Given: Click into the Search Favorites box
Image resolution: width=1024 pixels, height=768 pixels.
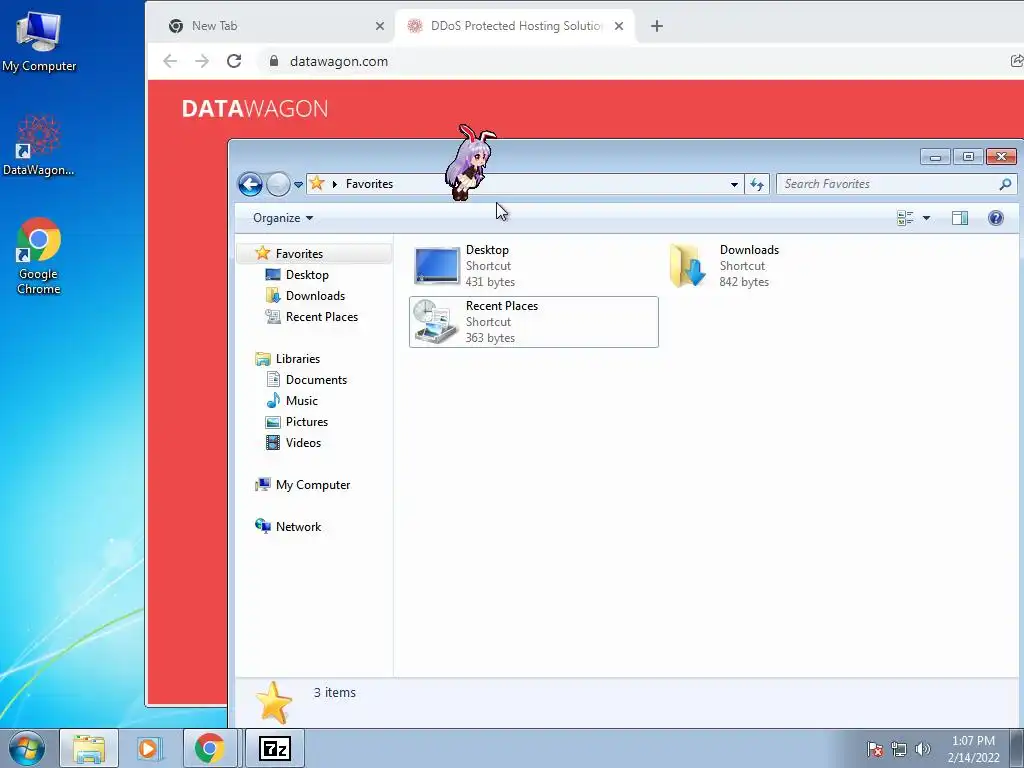Looking at the screenshot, I should [887, 184].
